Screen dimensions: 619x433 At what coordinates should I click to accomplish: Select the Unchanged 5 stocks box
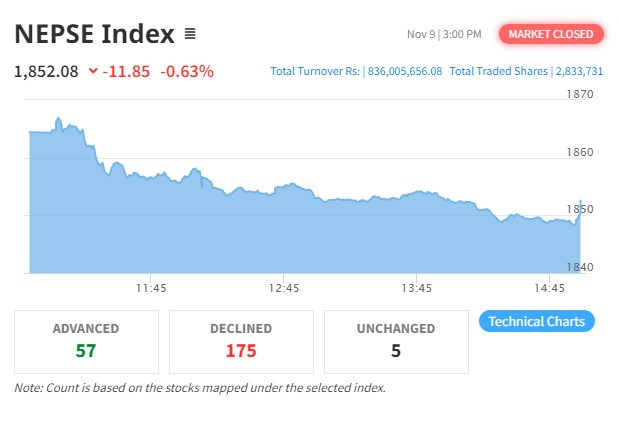point(396,340)
